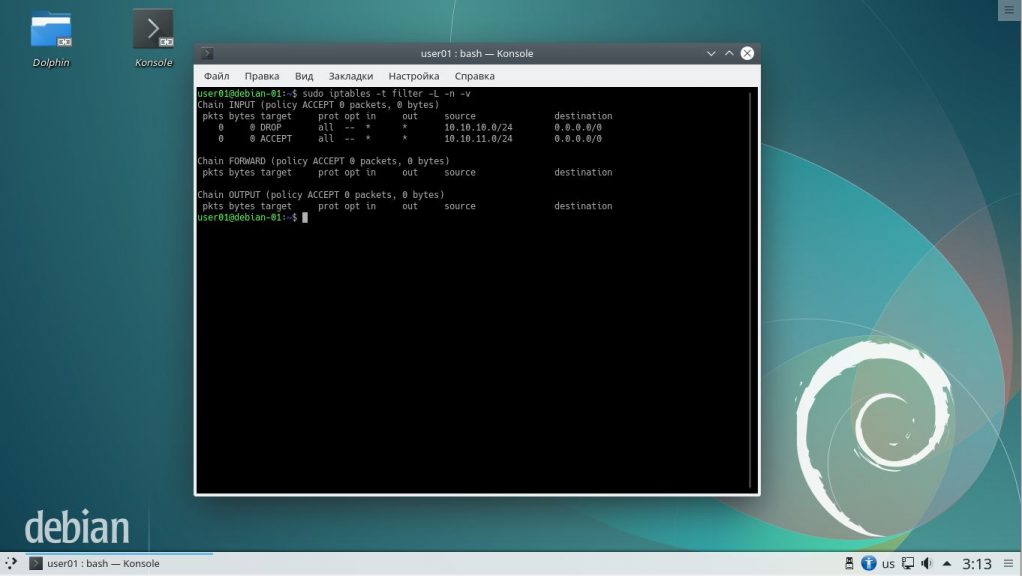Open the Настройка menu
Viewport: 1022px width, 576px height.
point(414,76)
